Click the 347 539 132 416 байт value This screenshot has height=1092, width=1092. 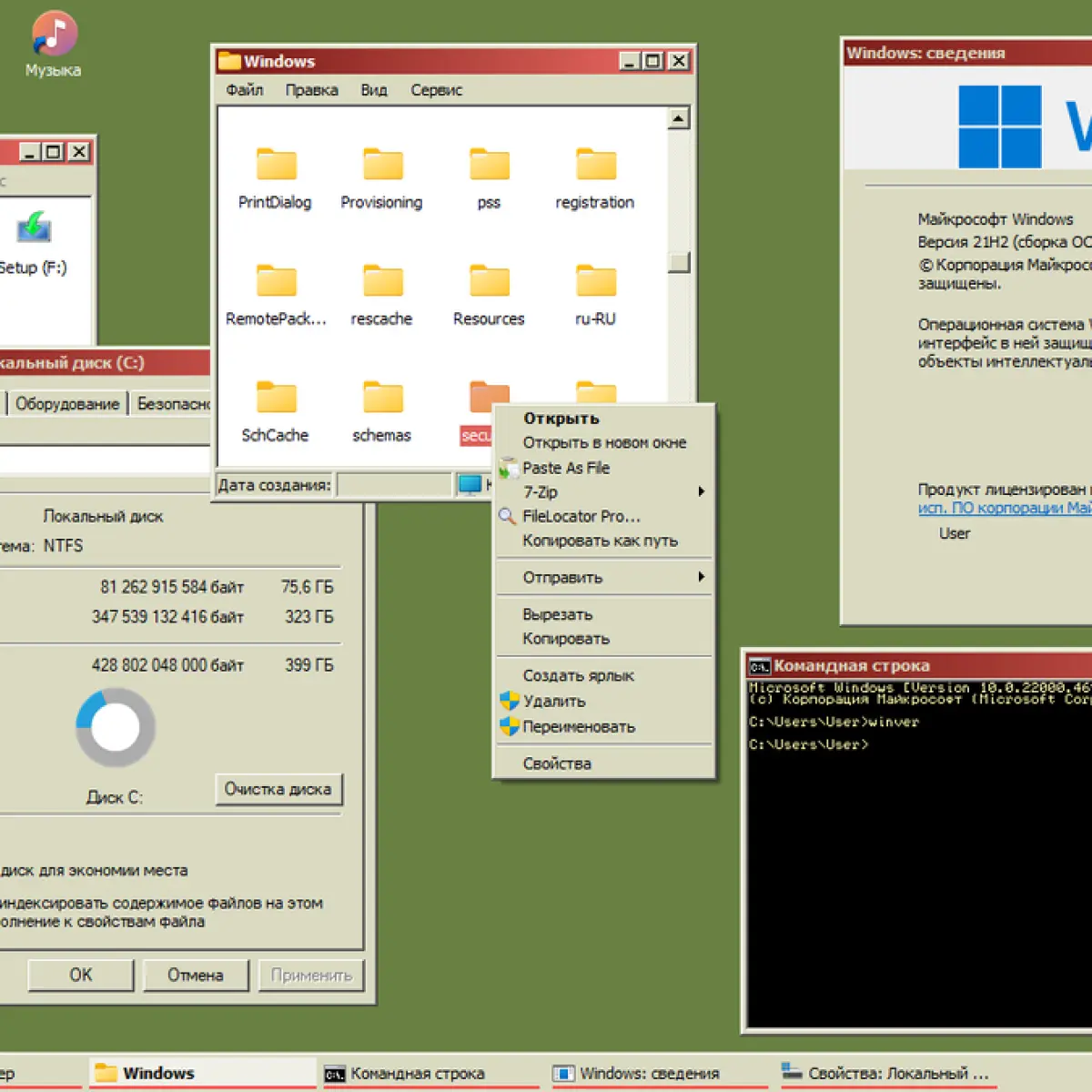point(167,617)
